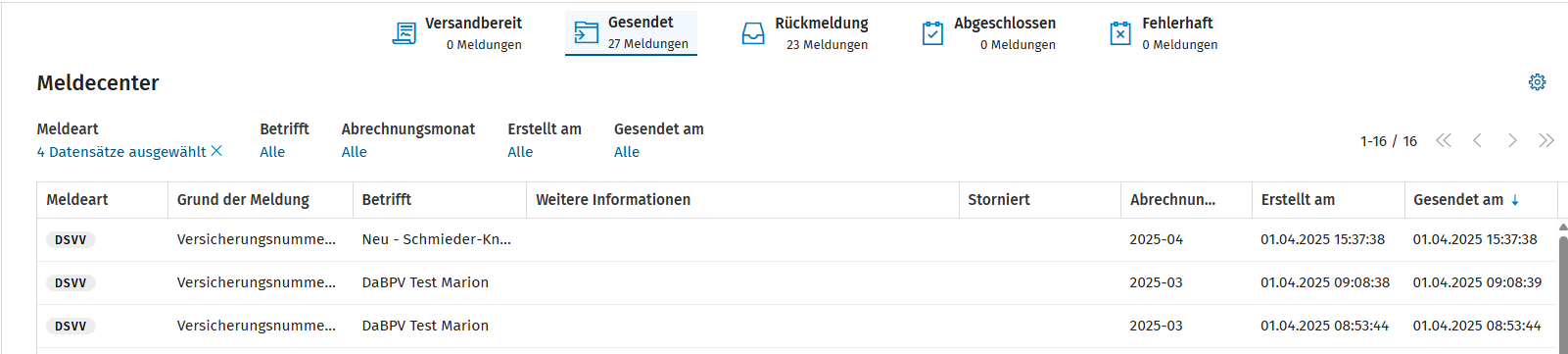Click the Fehlerhaft error document icon

1120,33
